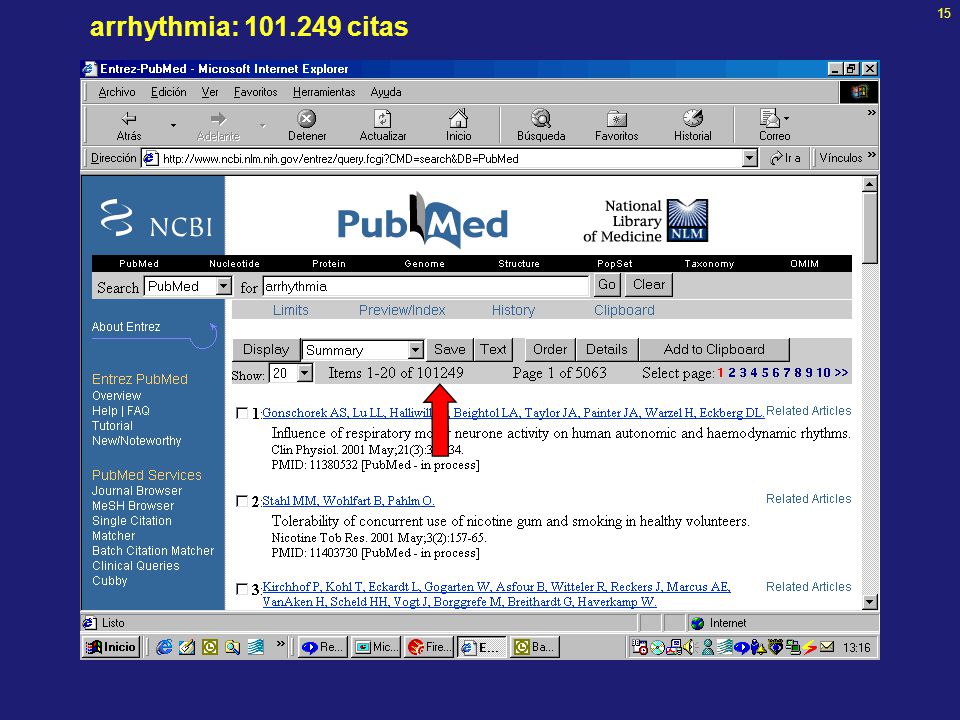
Task: Launch Internet Explorer from quick launch
Action: click(x=163, y=647)
